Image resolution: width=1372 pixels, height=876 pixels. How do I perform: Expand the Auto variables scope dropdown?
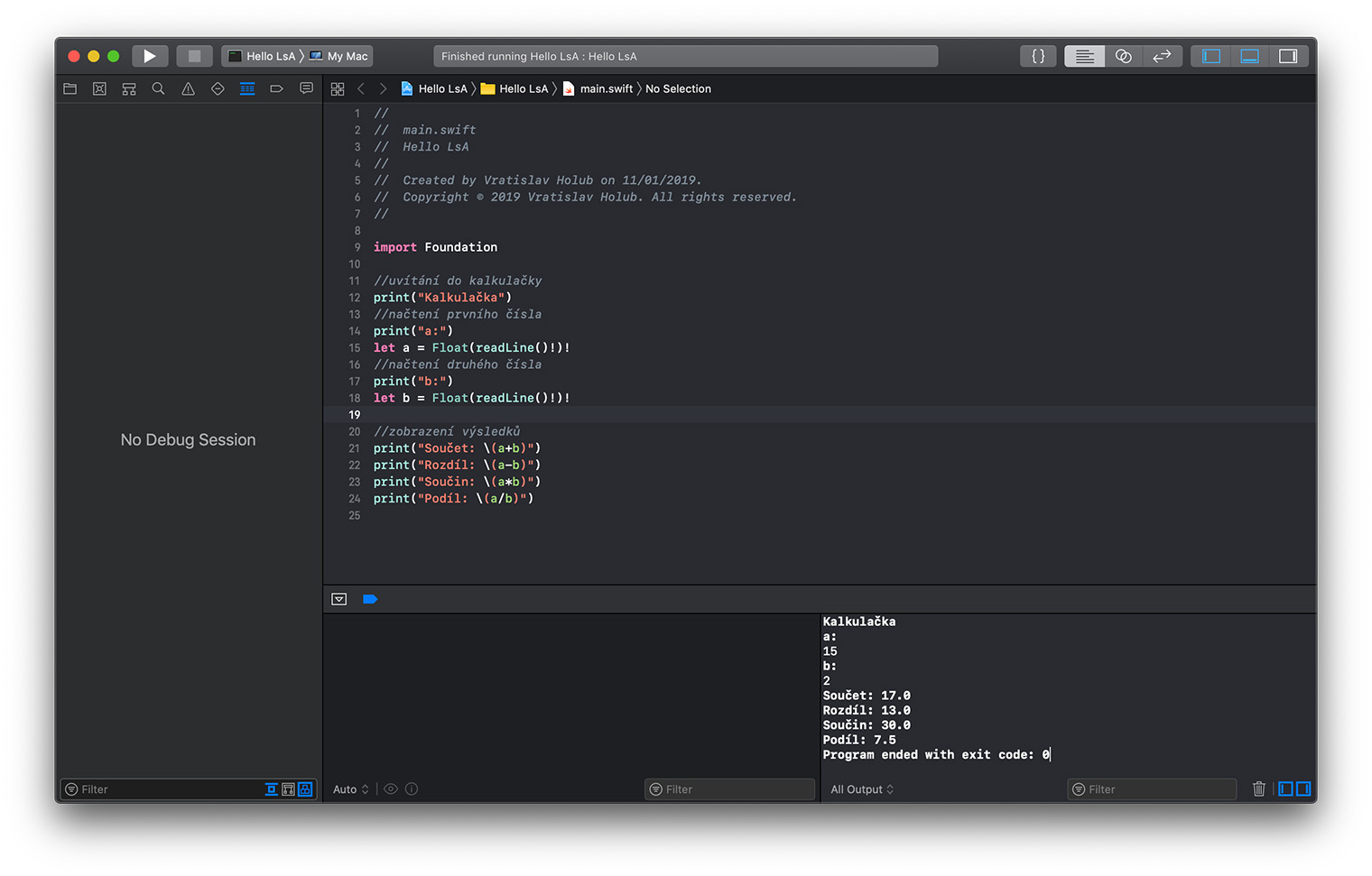(x=350, y=789)
